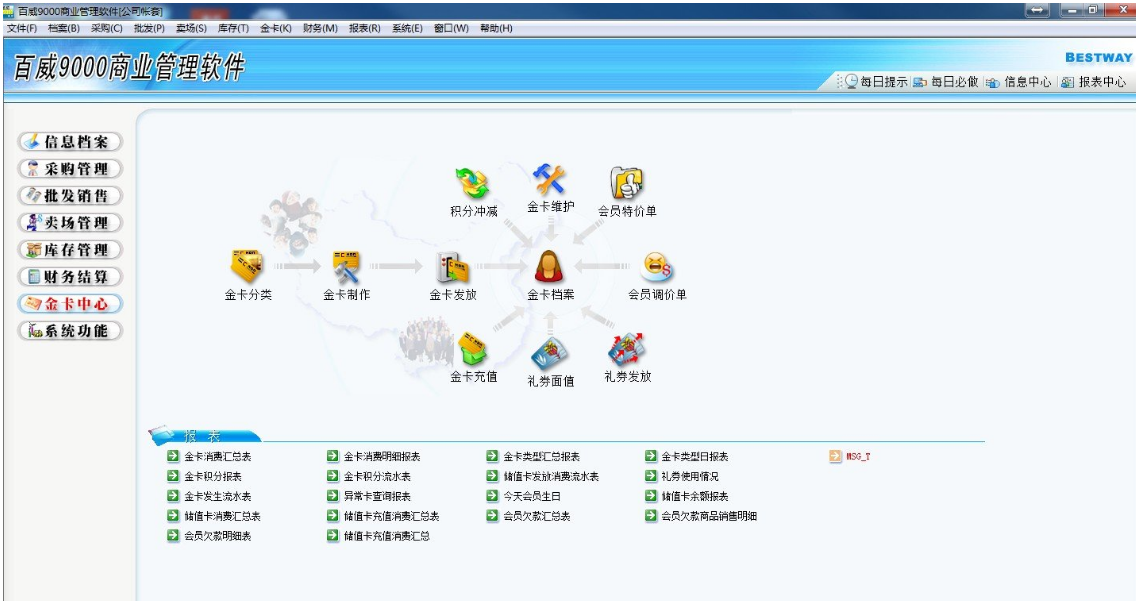
Task: Open the 金卡分类 card category icon
Action: (x=247, y=267)
